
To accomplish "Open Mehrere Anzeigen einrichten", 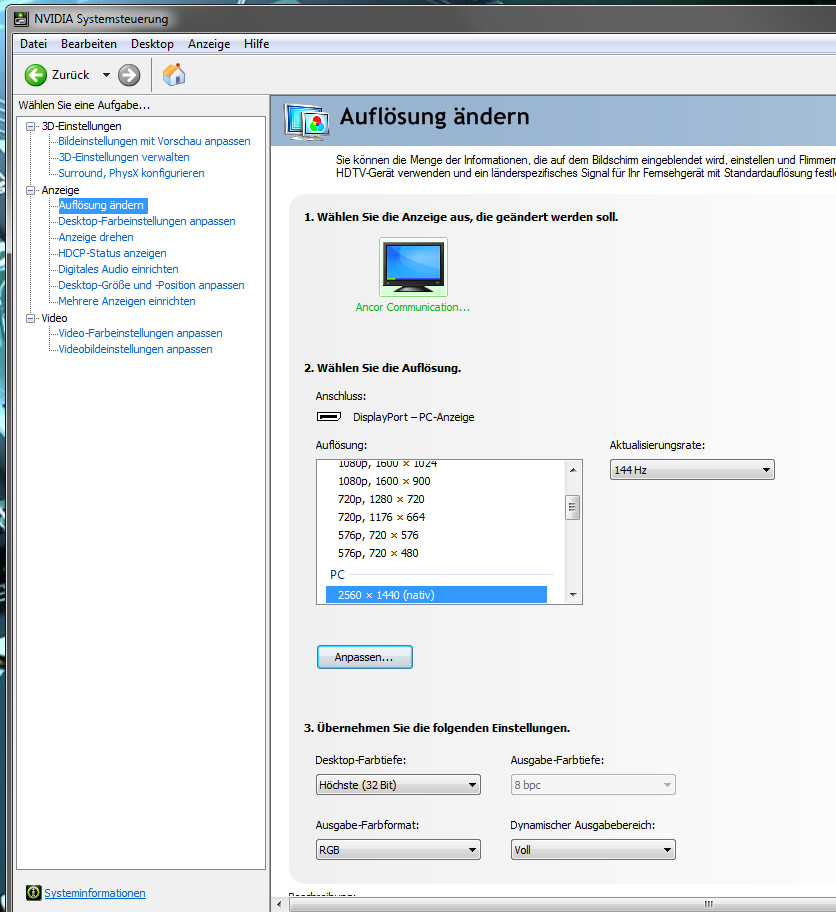I will (127, 301).
